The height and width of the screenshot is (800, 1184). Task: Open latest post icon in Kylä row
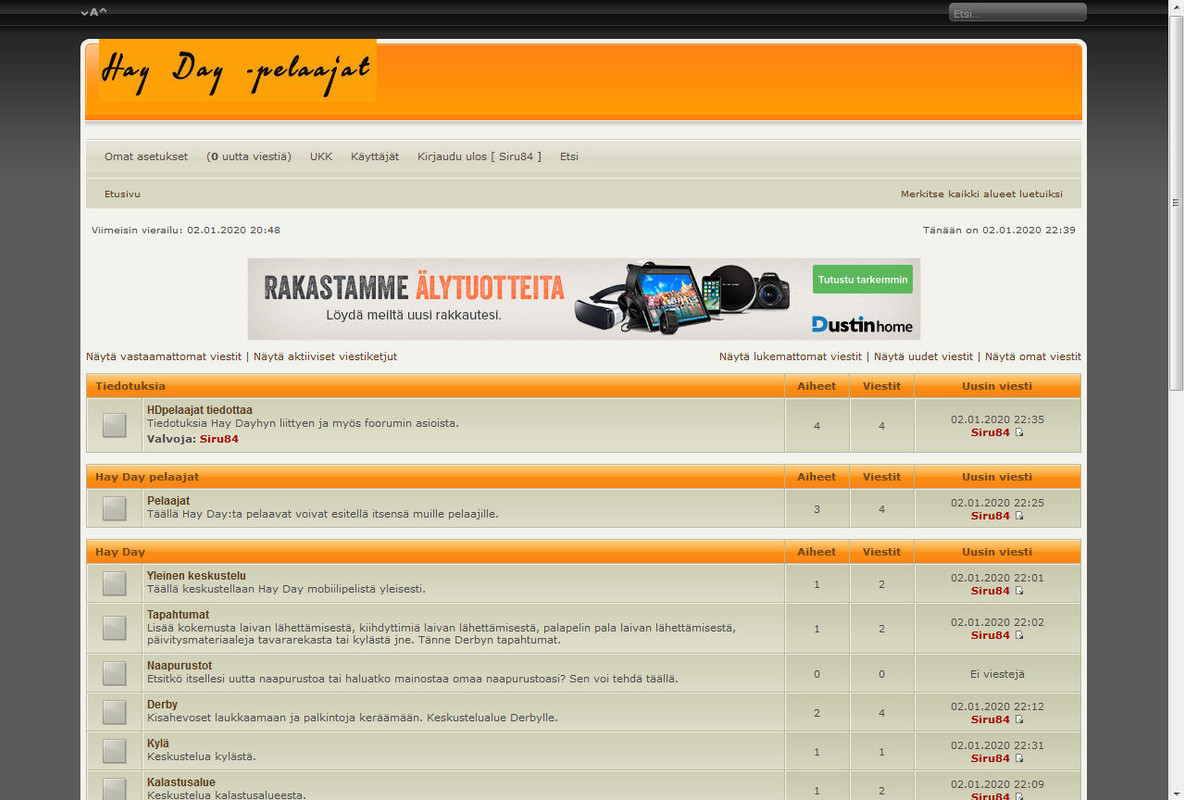point(1019,758)
